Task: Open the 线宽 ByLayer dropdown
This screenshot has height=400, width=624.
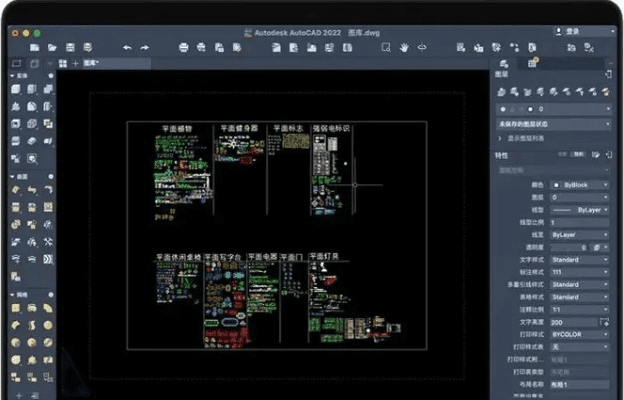Action: pyautogui.click(x=578, y=235)
